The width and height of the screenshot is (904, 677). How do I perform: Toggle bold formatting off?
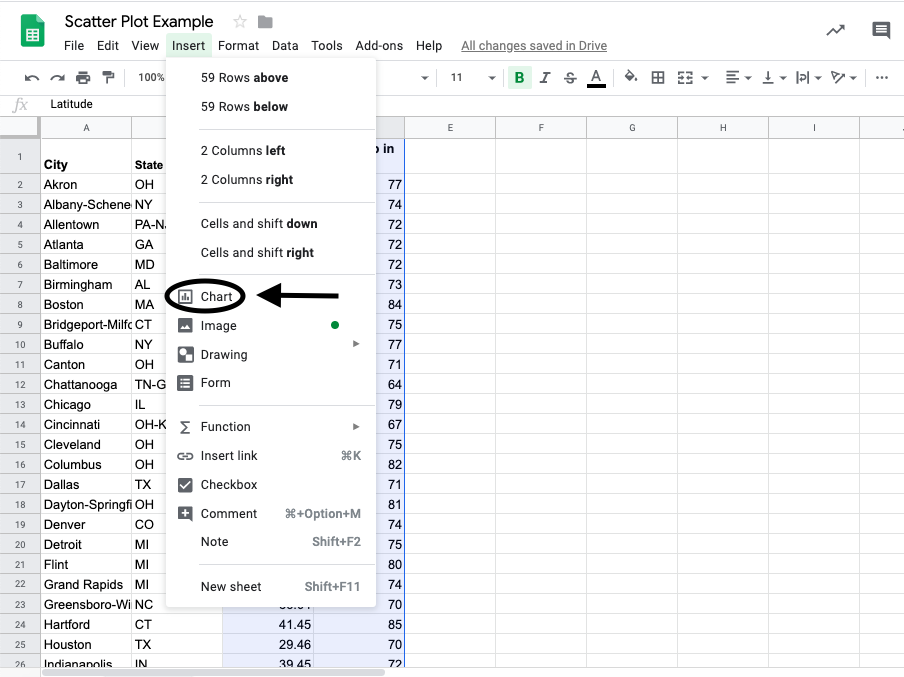point(519,76)
